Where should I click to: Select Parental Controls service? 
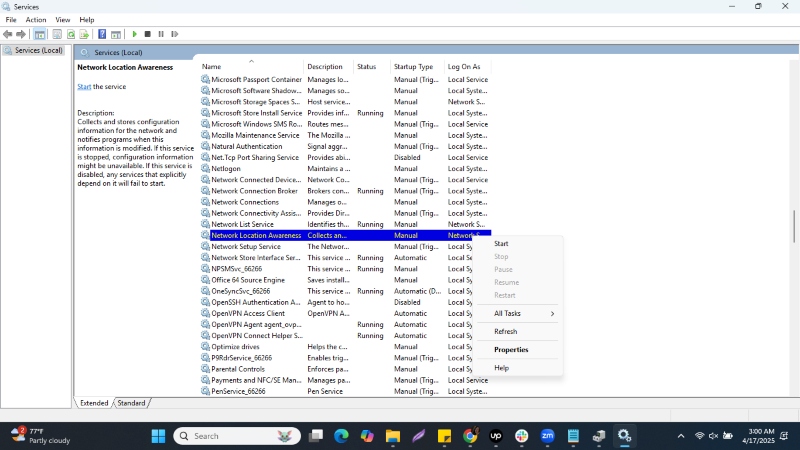coord(238,369)
